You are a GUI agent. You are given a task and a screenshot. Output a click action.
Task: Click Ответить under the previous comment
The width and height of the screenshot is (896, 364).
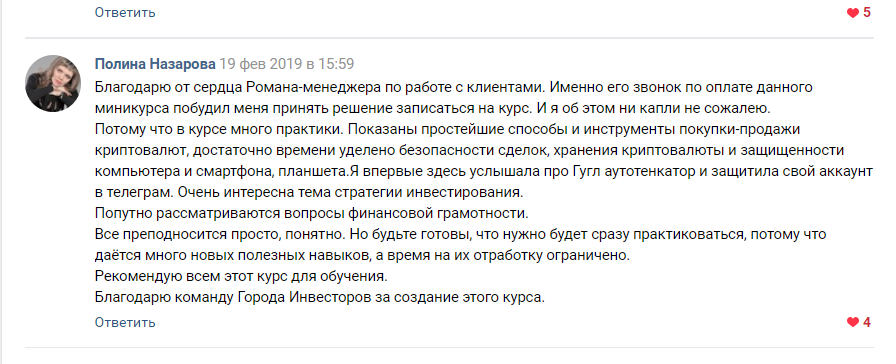pos(125,13)
